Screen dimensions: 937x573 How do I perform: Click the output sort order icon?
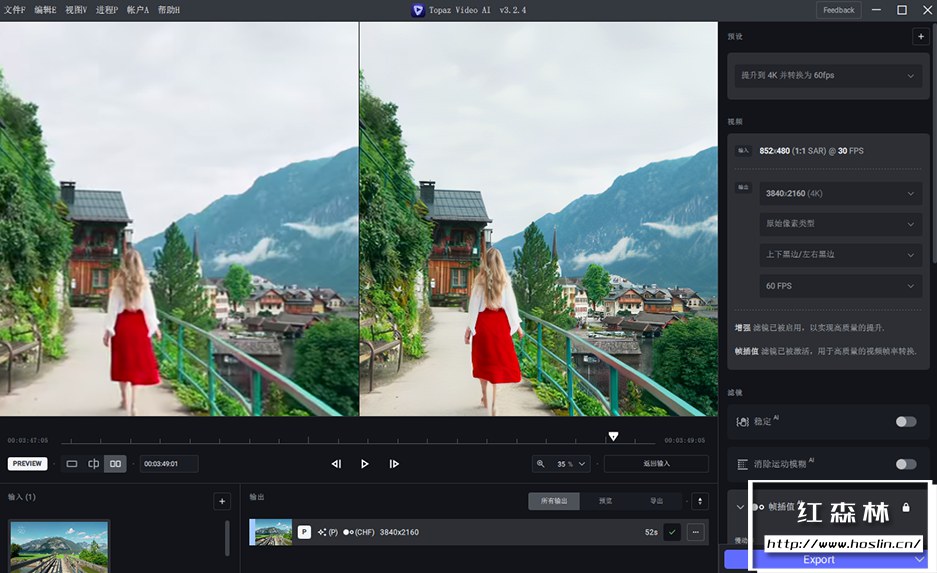pos(699,501)
